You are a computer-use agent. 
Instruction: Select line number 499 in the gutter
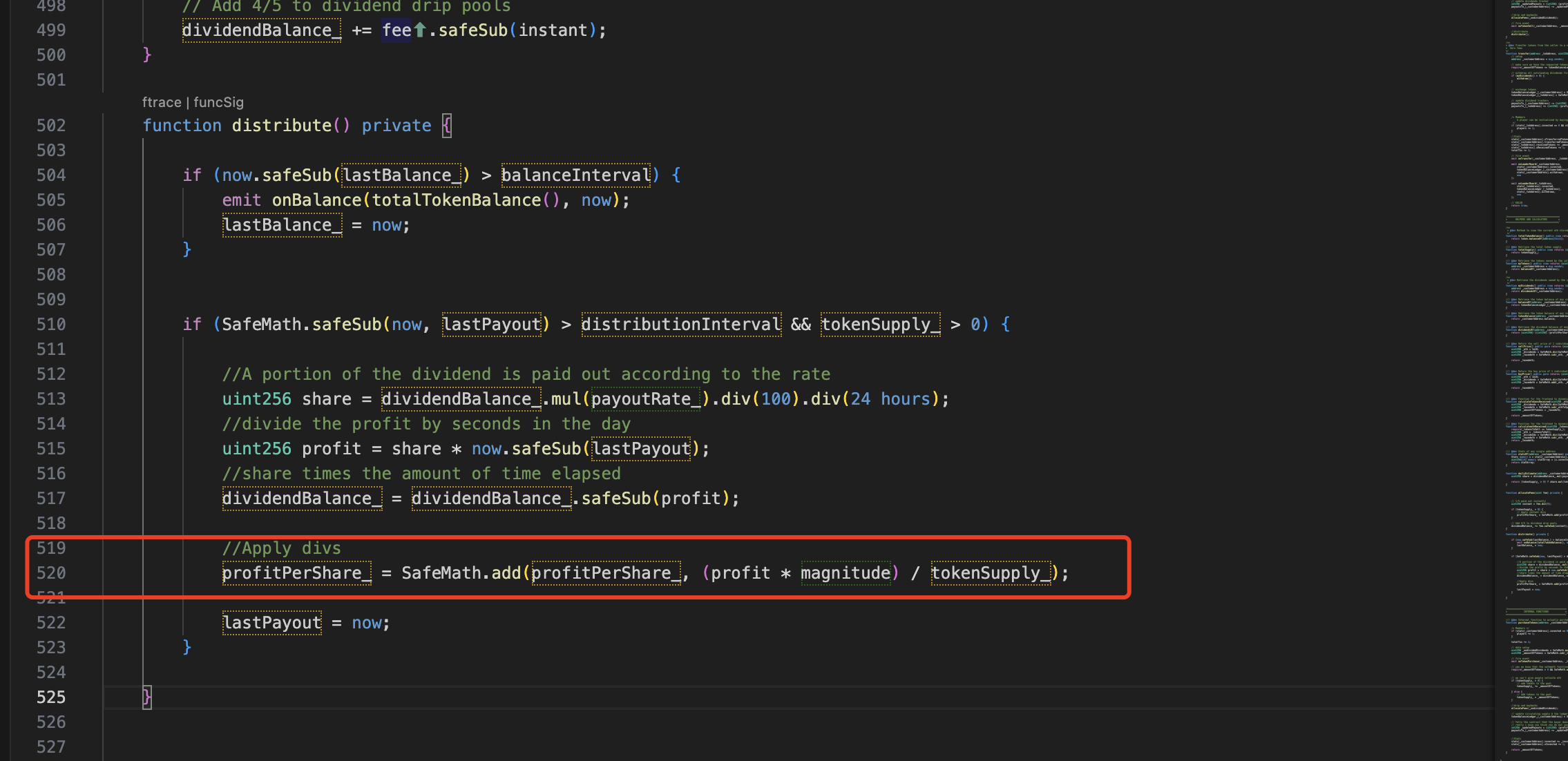[x=51, y=30]
